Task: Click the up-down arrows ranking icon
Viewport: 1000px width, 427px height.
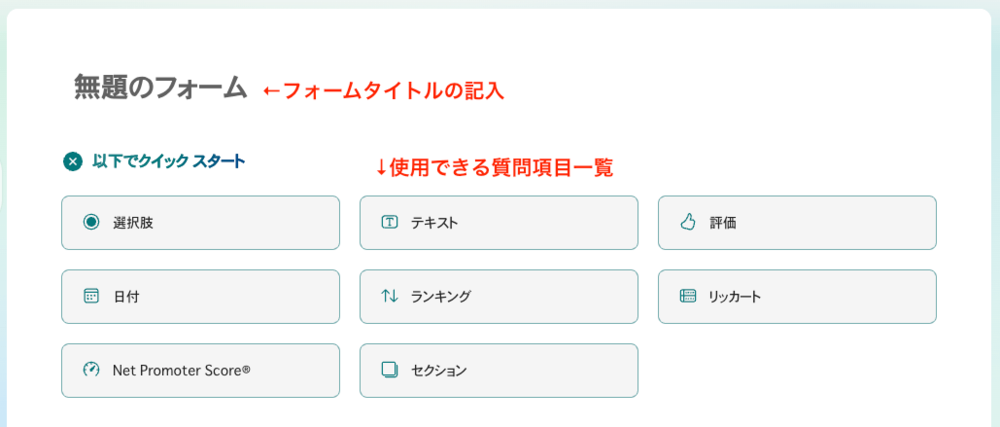Action: (390, 296)
